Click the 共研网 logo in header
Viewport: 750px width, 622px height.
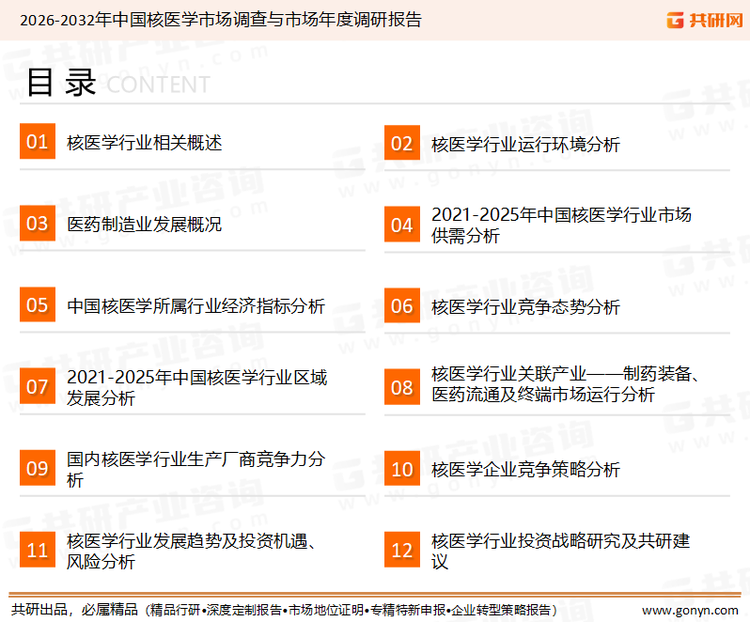(705, 20)
